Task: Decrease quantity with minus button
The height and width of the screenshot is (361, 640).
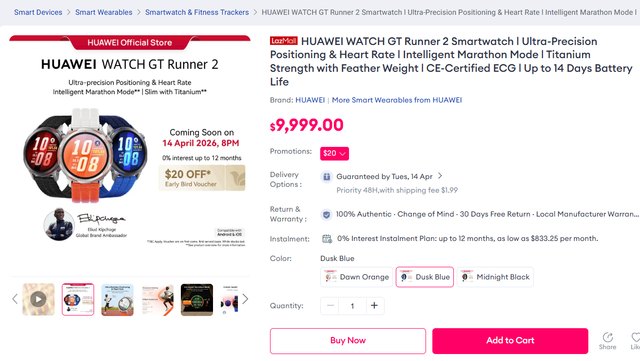Action: coord(330,305)
